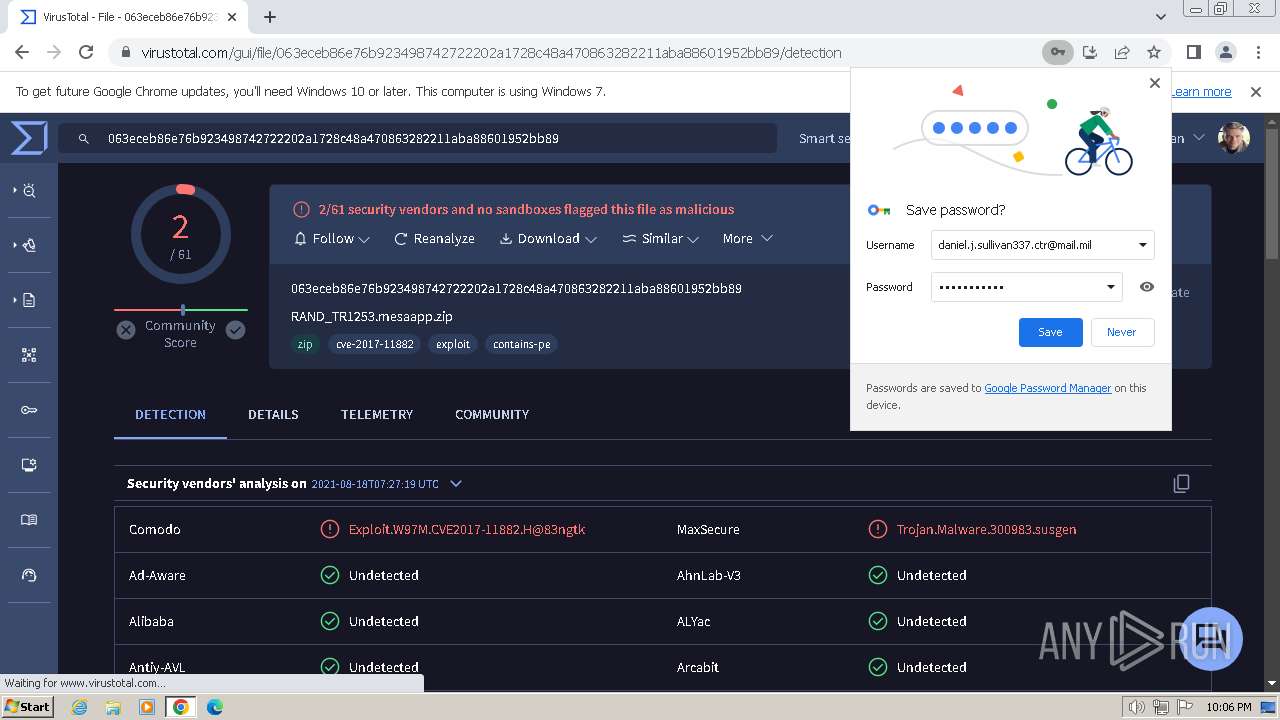This screenshot has height=720, width=1280.
Task: Open the Follow dropdown
Action: click(x=332, y=239)
